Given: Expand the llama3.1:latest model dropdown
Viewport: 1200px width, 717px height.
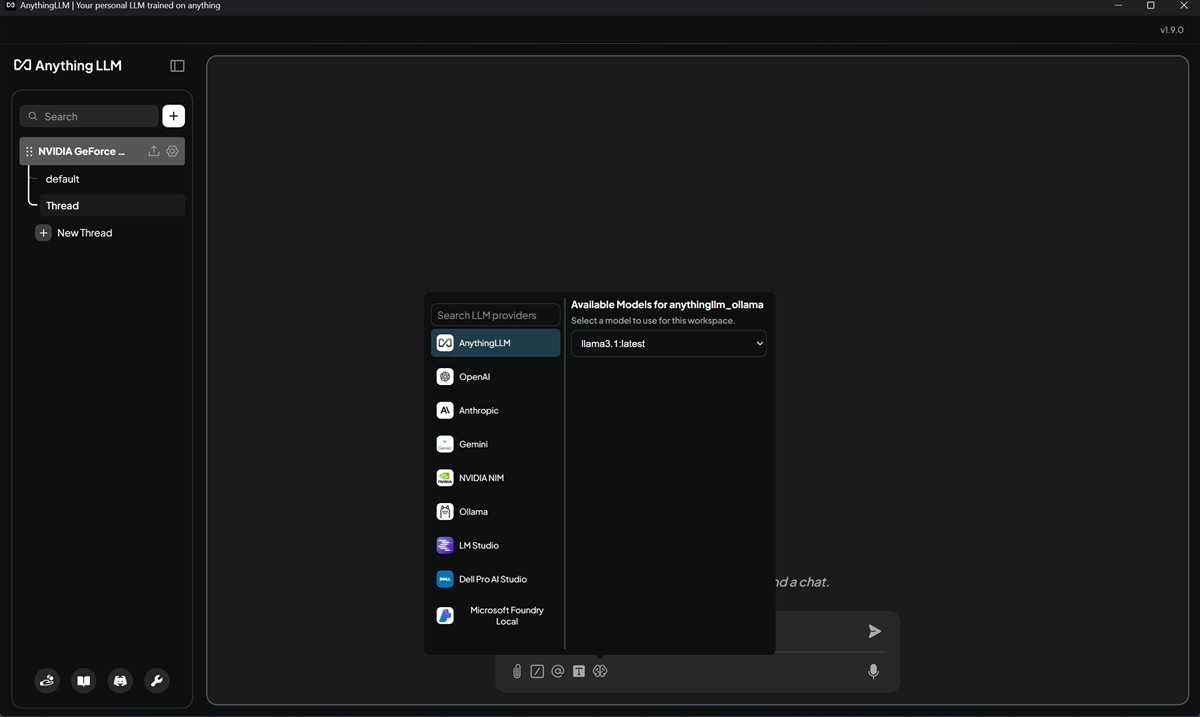Looking at the screenshot, I should (668, 343).
